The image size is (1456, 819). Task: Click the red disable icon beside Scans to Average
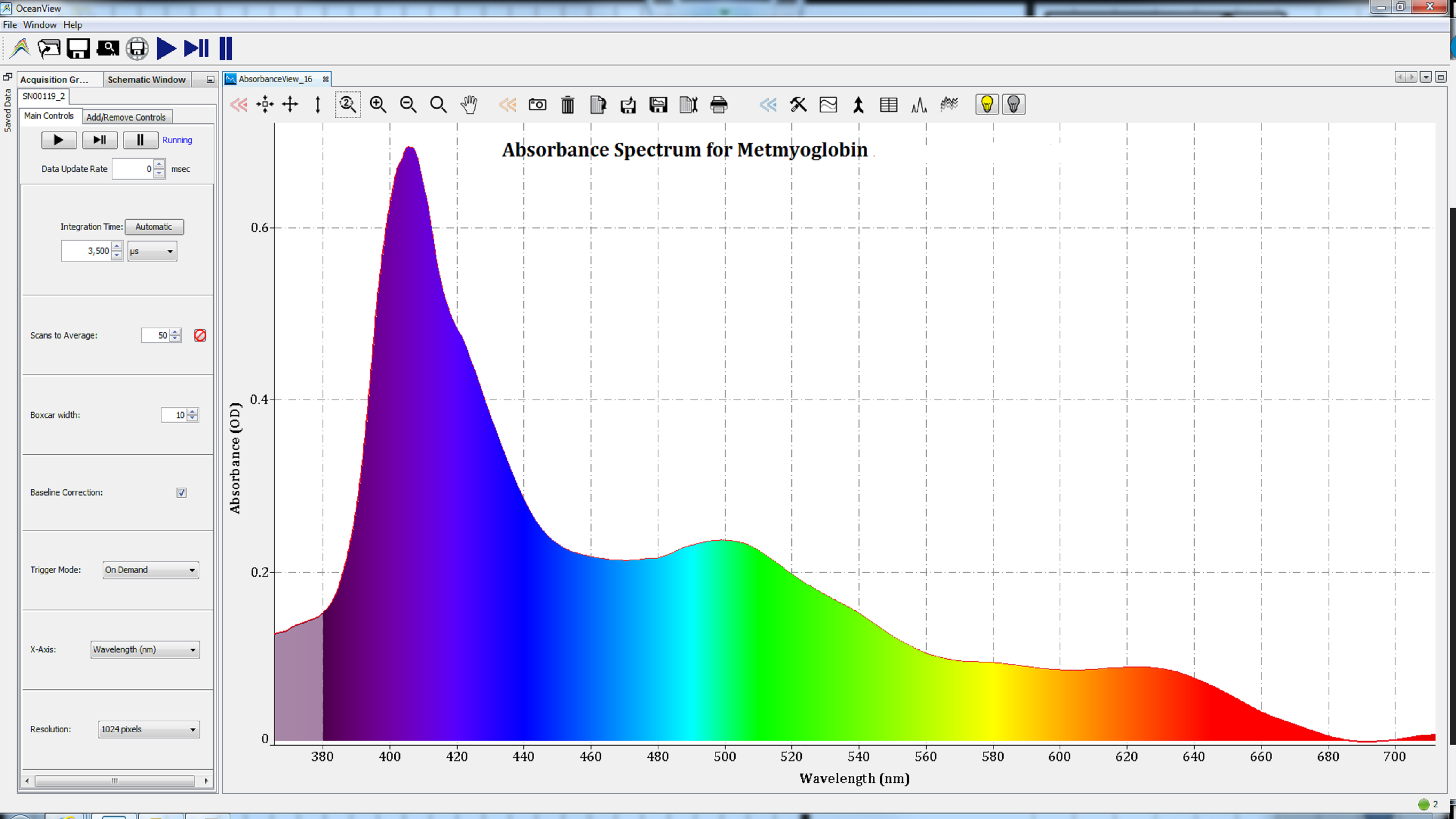click(x=200, y=336)
